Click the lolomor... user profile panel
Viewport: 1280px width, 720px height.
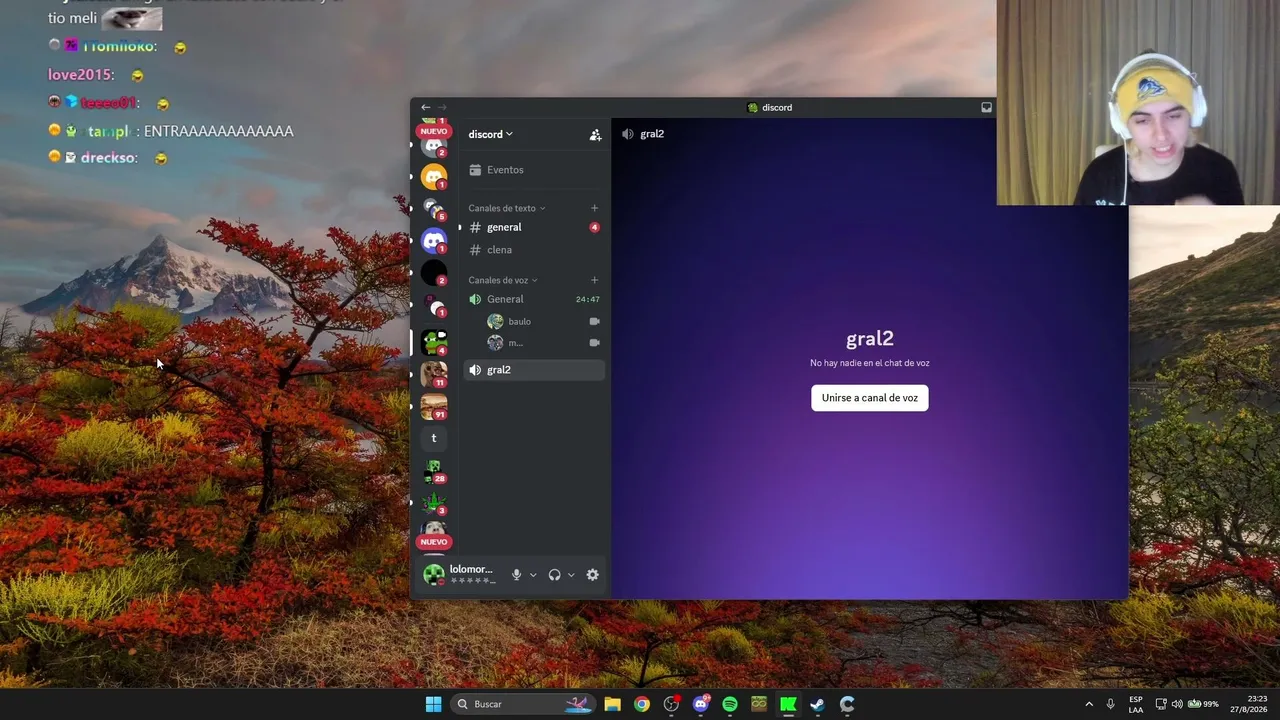(x=460, y=574)
